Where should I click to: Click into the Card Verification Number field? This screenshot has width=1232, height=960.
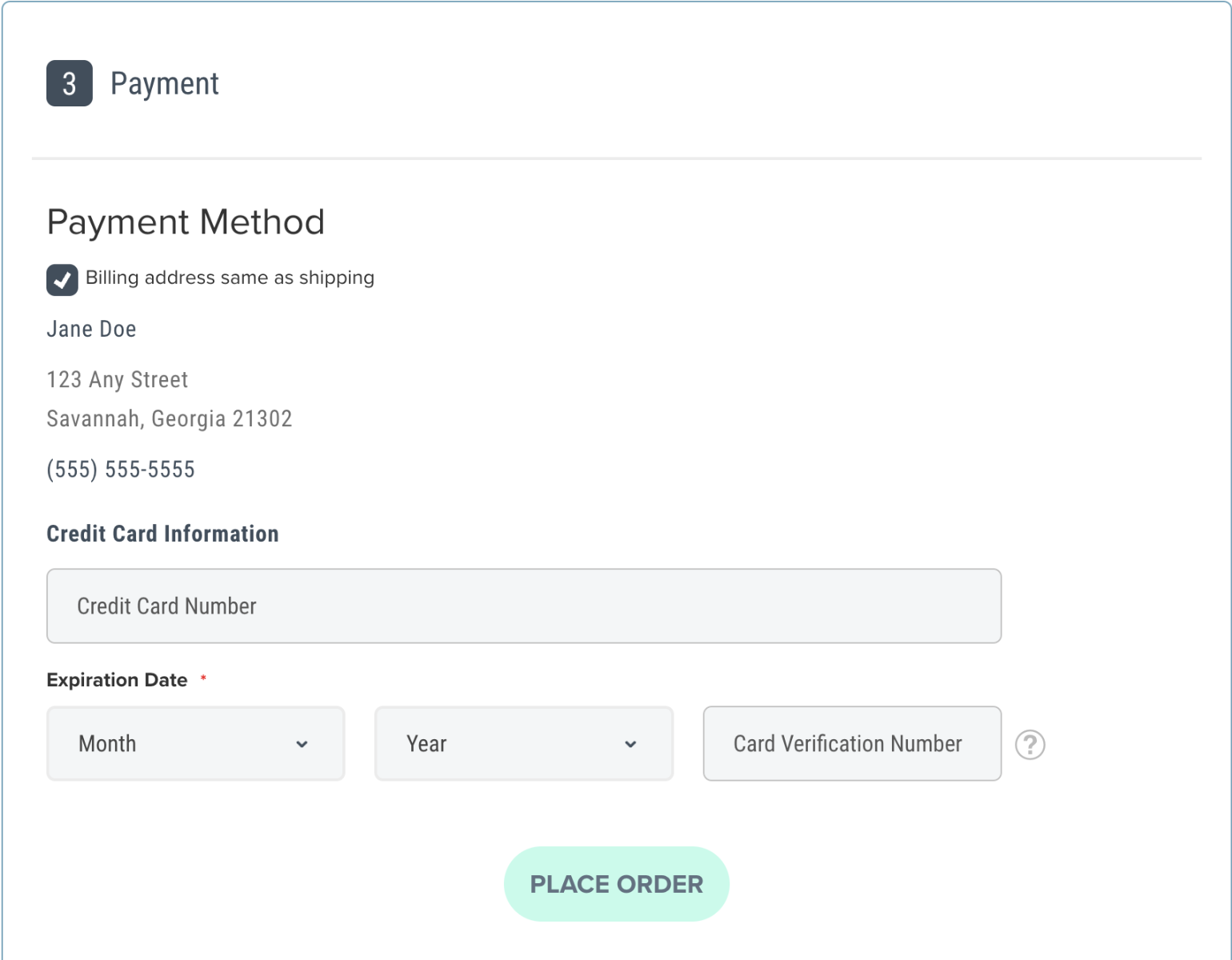pyautogui.click(x=851, y=744)
